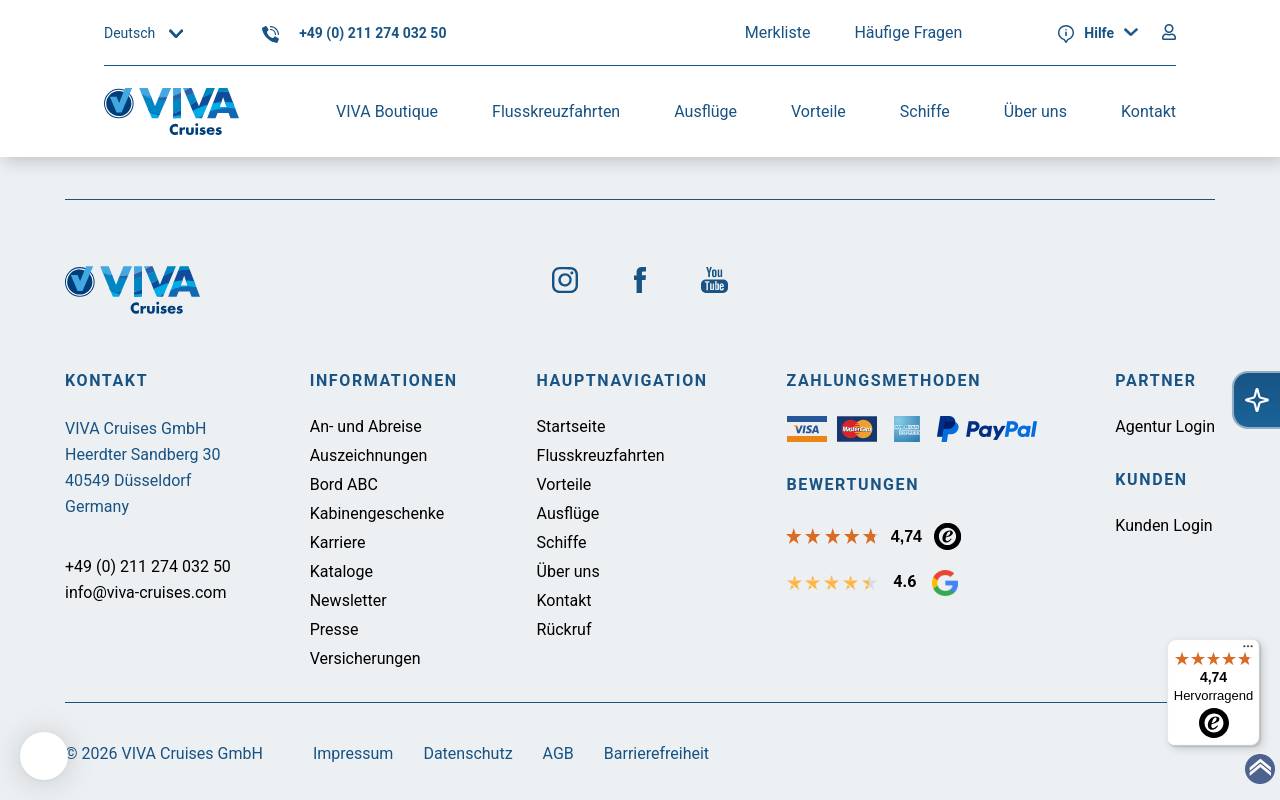Viewport: 1280px width, 800px height.
Task: Open the Trusted Shops 4,74 rating badge
Action: pyautogui.click(x=947, y=537)
